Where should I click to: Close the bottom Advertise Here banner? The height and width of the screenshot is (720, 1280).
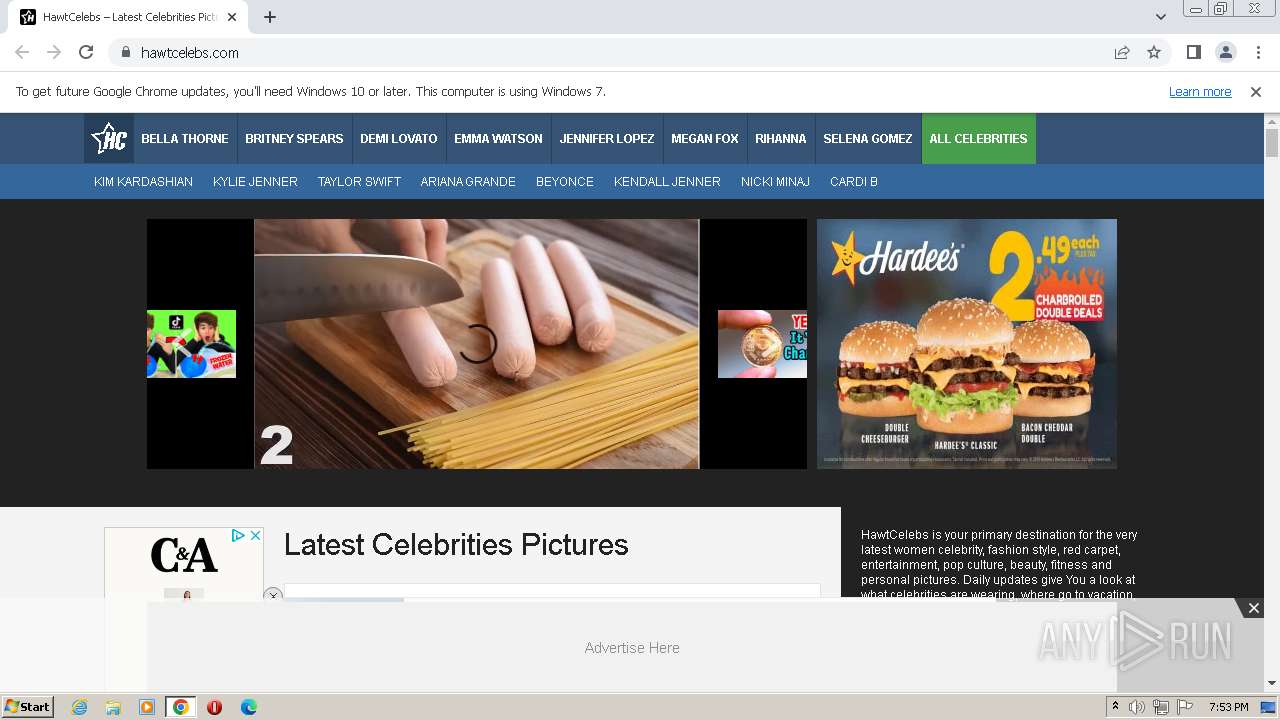(1253, 608)
